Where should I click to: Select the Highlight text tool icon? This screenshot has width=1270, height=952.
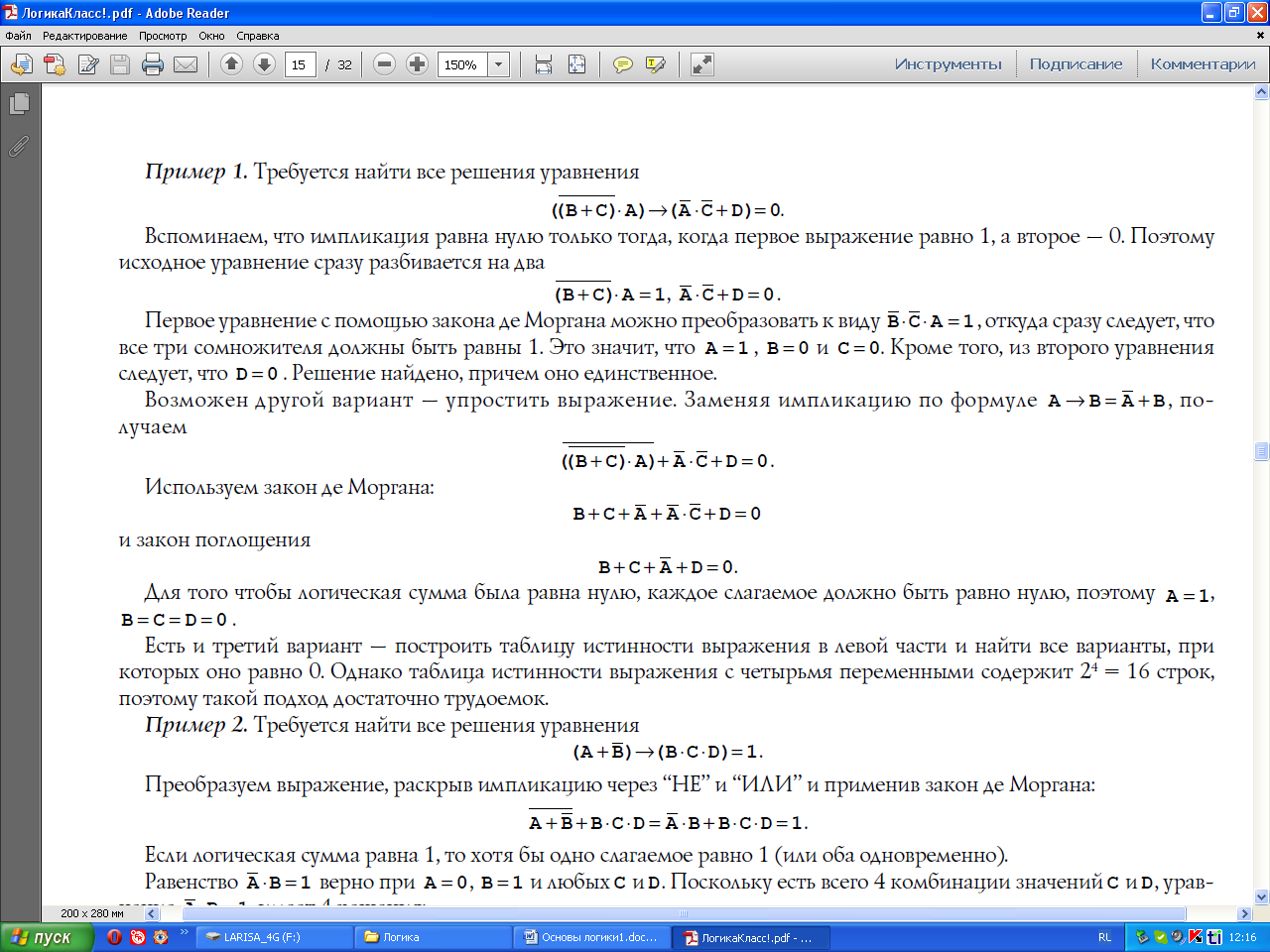656,64
